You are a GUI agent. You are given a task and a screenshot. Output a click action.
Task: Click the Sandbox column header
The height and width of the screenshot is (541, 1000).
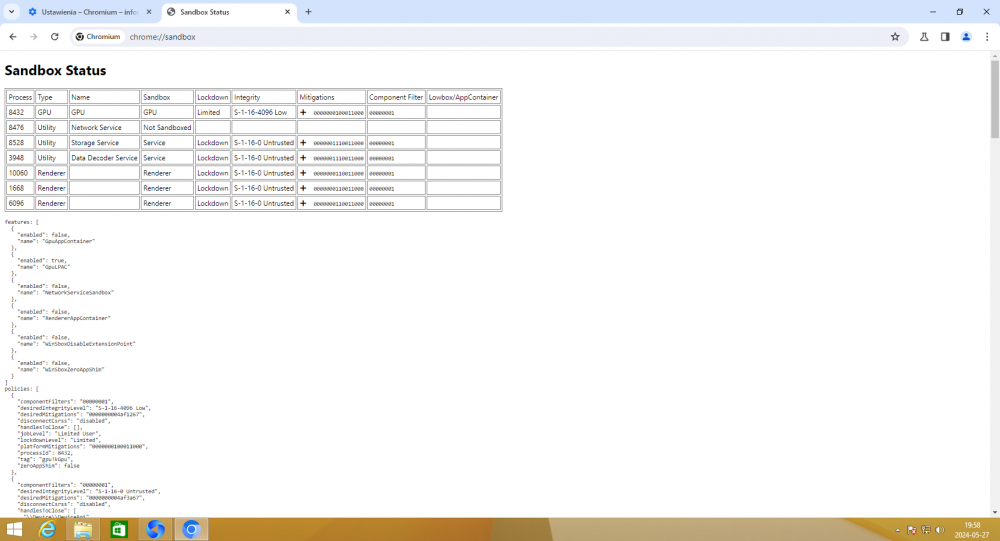167,97
